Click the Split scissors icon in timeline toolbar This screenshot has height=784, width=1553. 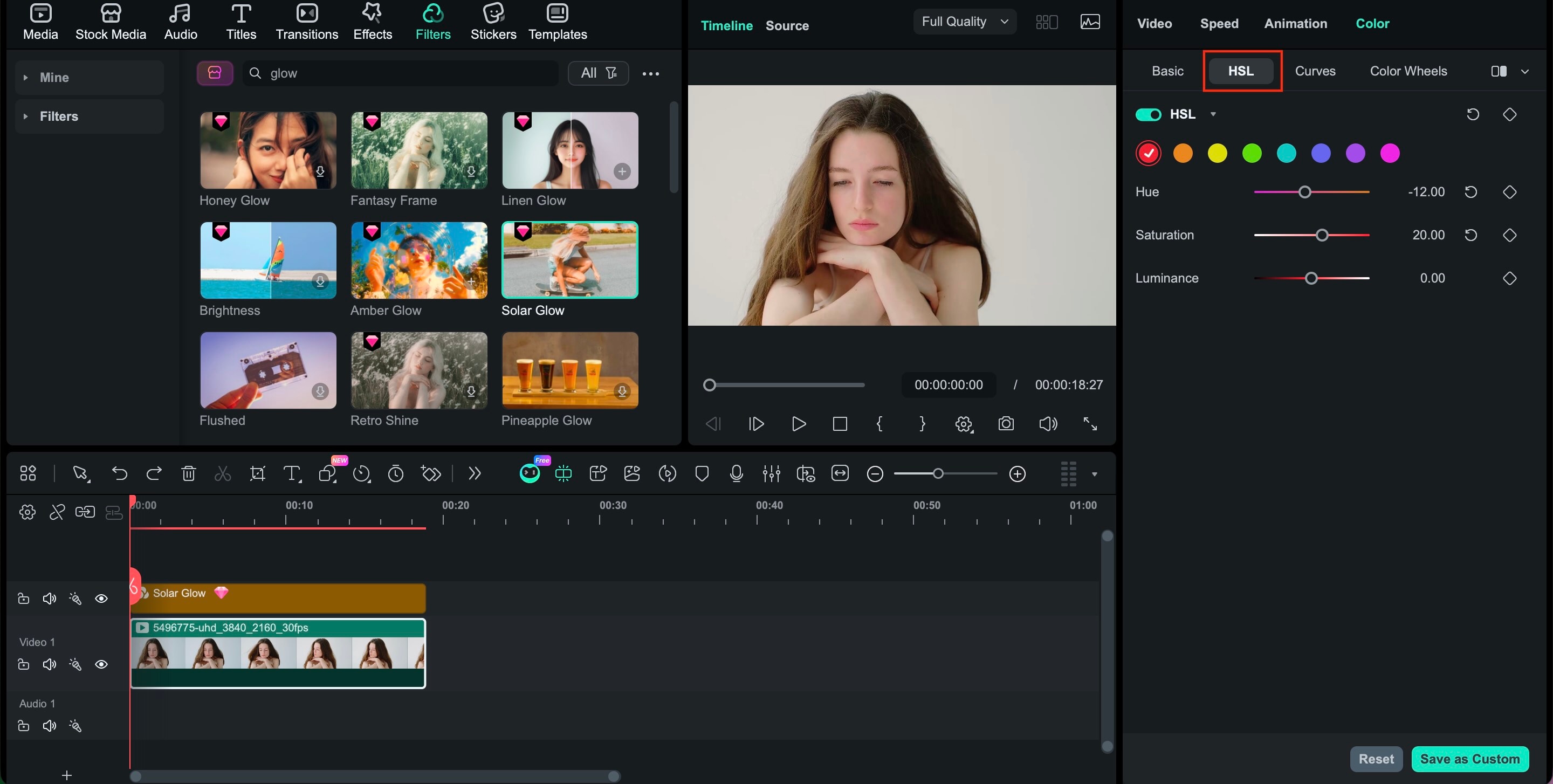pyautogui.click(x=223, y=473)
